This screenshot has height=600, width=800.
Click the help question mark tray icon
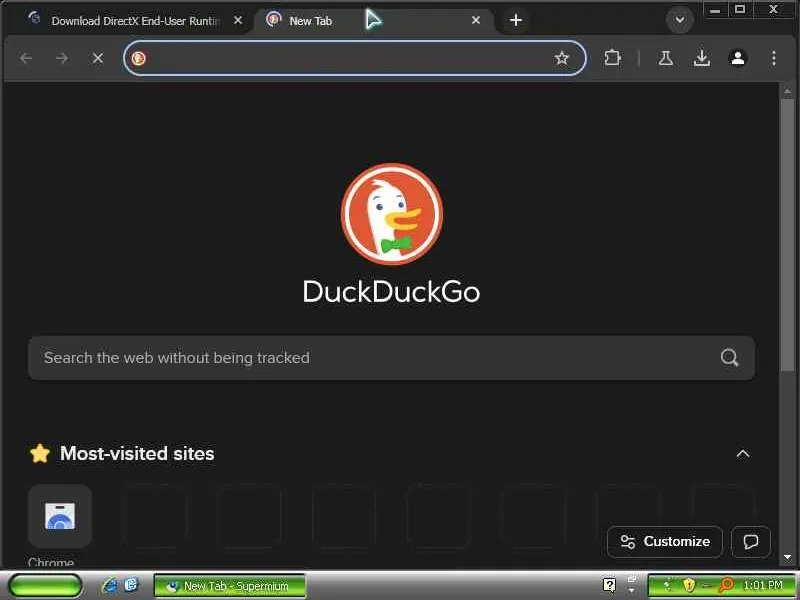(609, 585)
